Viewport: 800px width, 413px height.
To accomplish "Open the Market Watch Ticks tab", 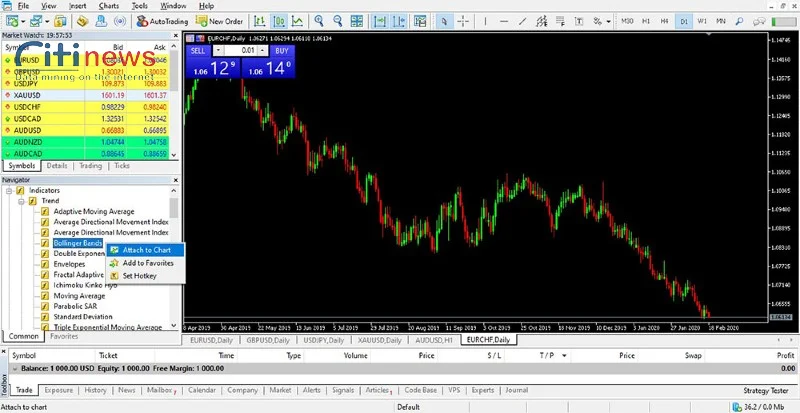I will (x=121, y=166).
